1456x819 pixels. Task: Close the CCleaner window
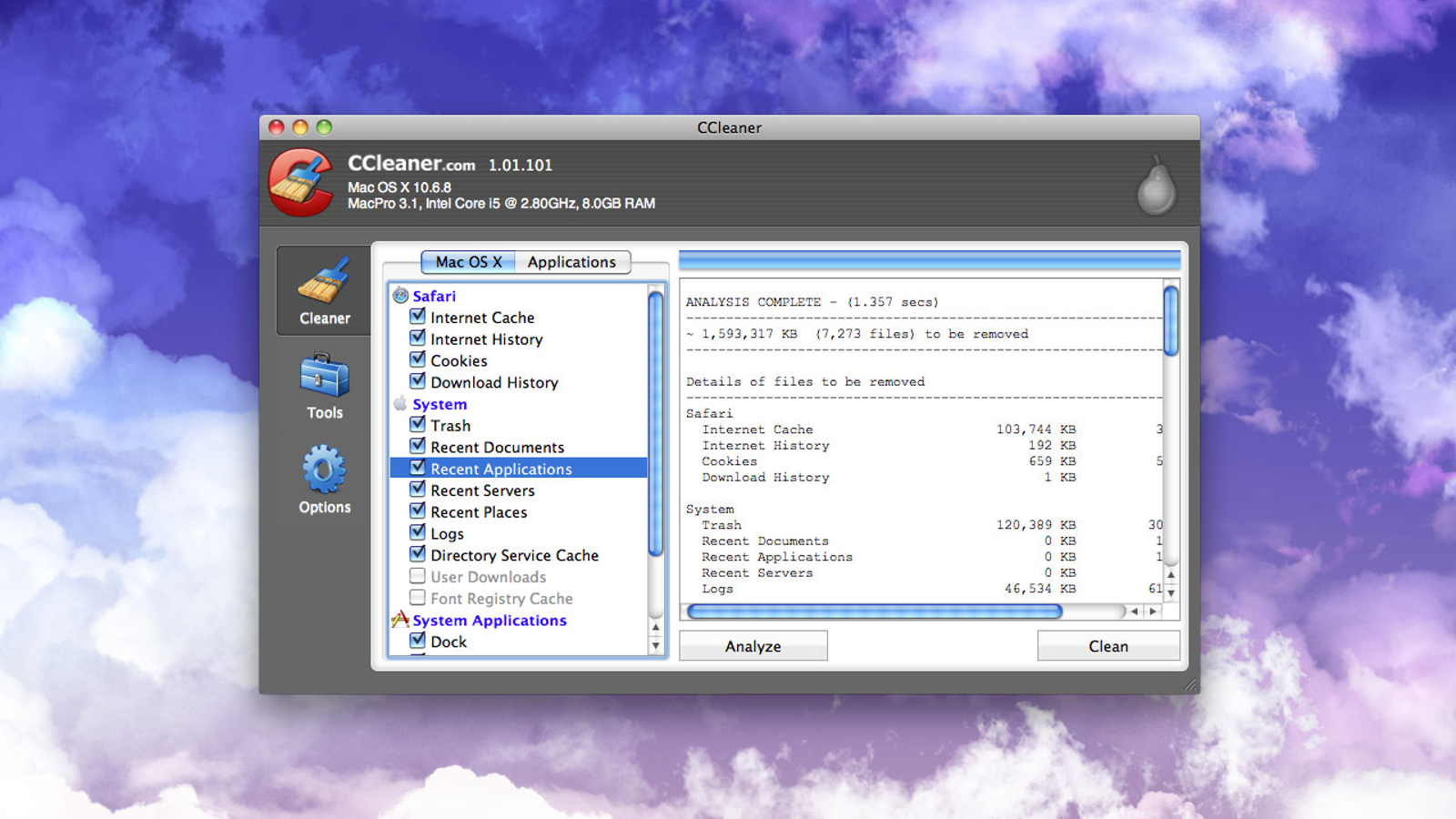pos(277,127)
